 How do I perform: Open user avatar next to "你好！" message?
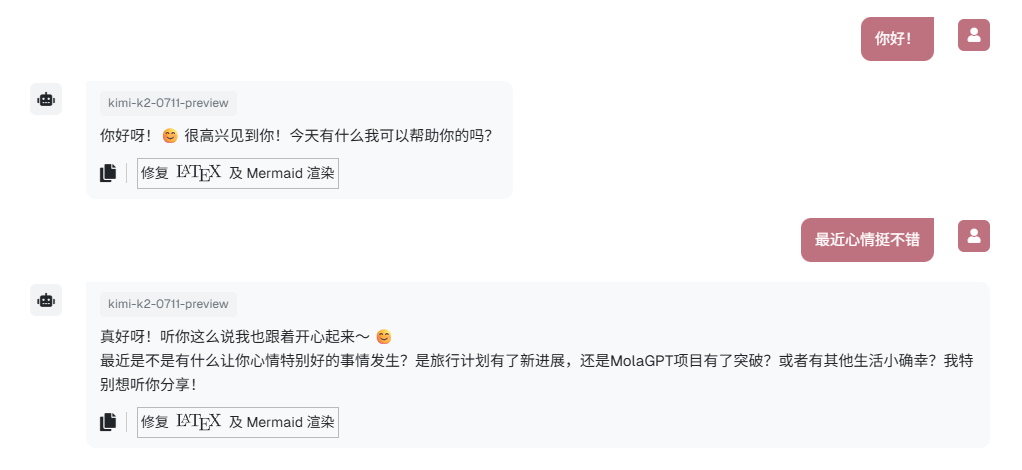(x=974, y=35)
